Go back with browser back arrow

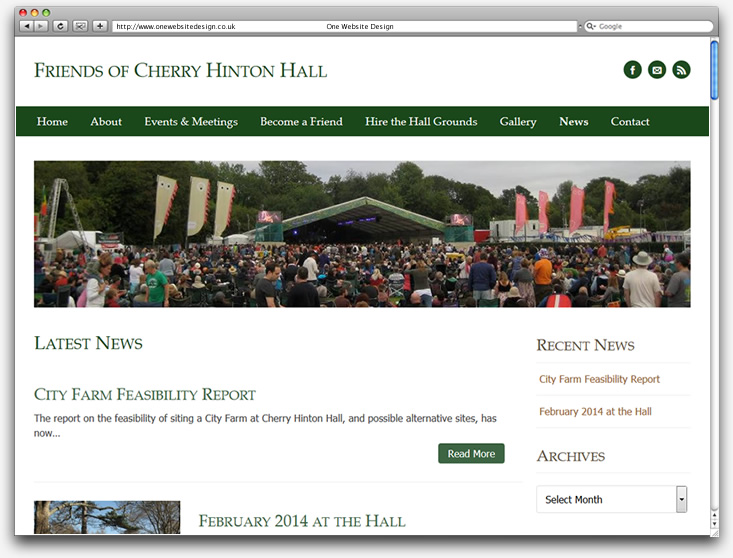(27, 26)
